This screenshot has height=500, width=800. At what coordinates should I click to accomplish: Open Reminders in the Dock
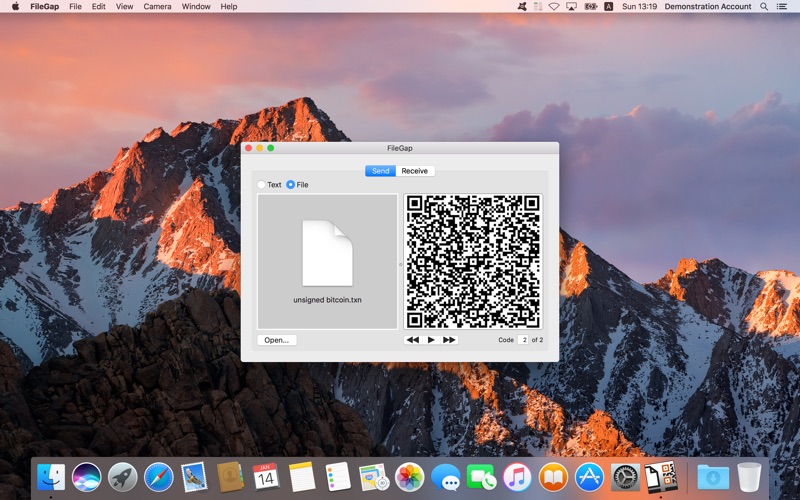(x=338, y=477)
